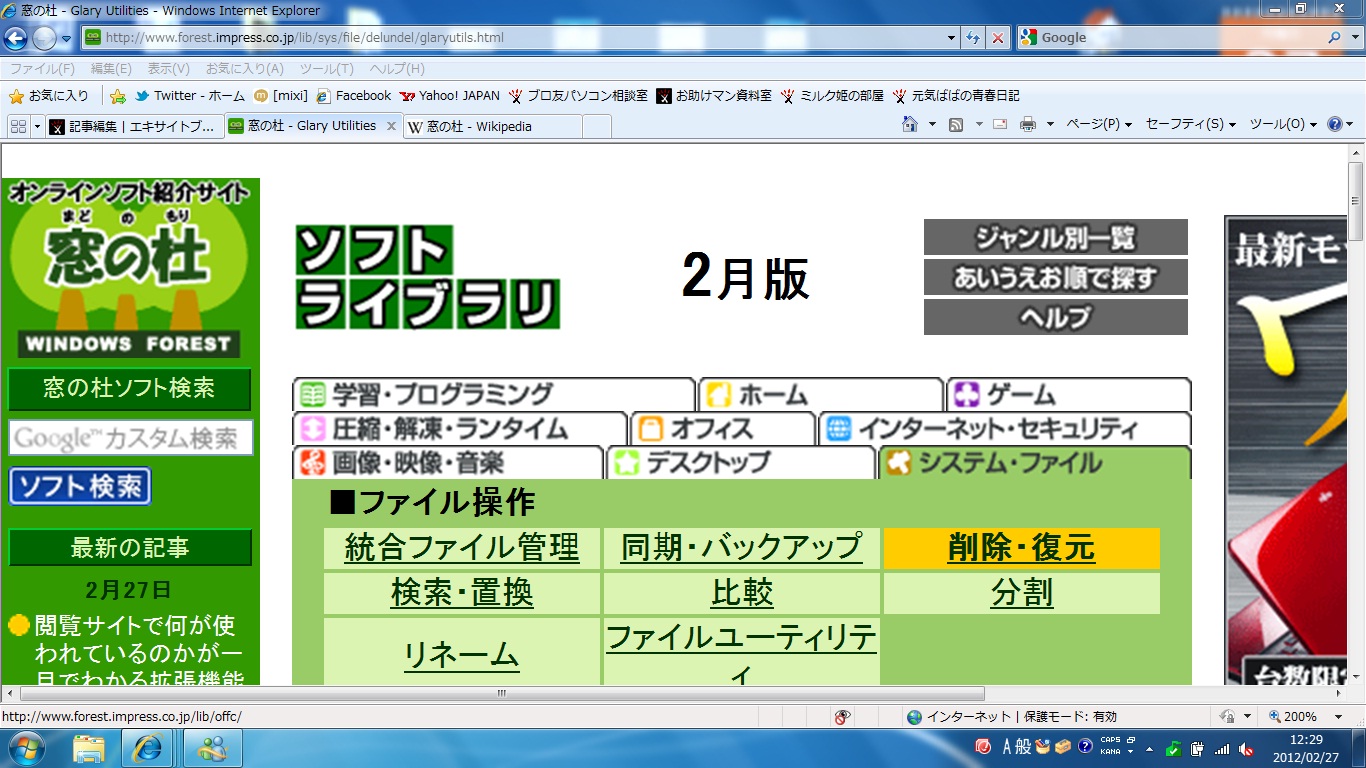1366x768 pixels.
Task: Click the Refresh icon beside the address bar
Action: (x=973, y=38)
